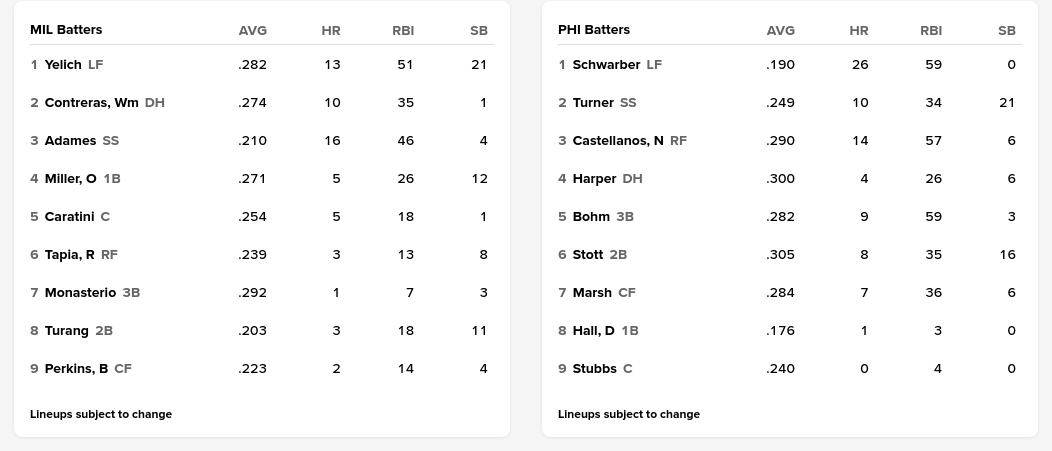The width and height of the screenshot is (1052, 451).
Task: Click Bohm batter name
Action: point(591,217)
